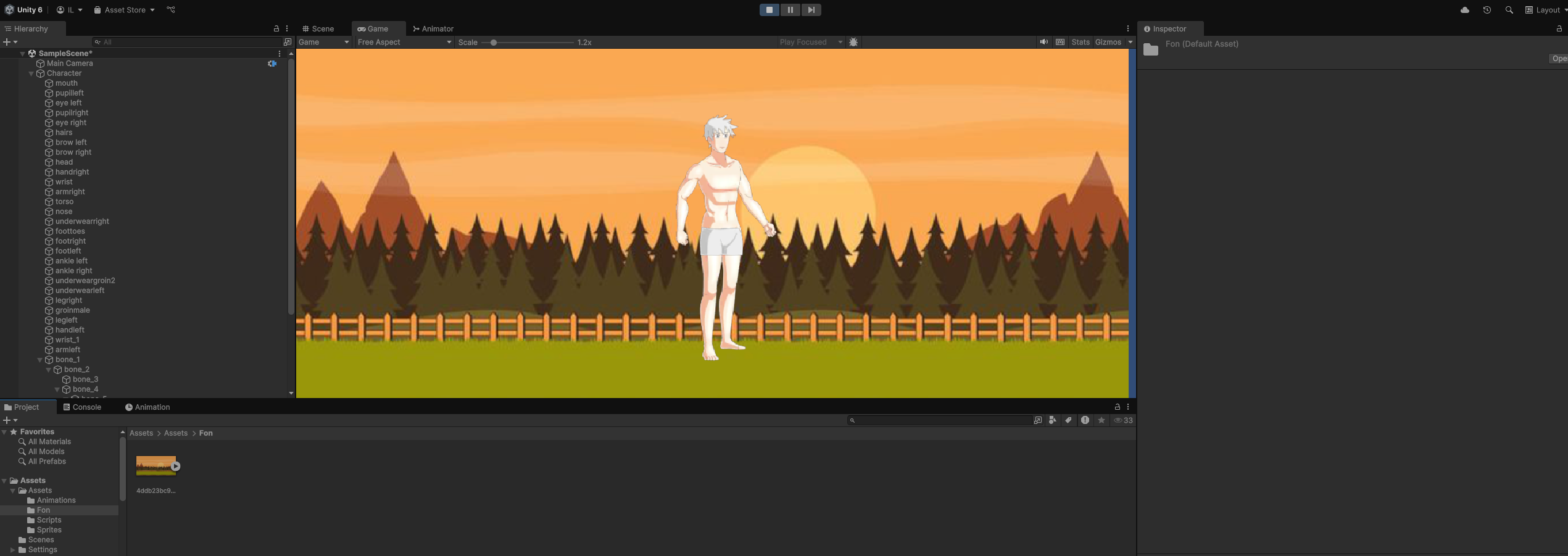Click the Main Camera Cinemachine brain icon
This screenshot has width=1568, height=556.
pos(272,64)
